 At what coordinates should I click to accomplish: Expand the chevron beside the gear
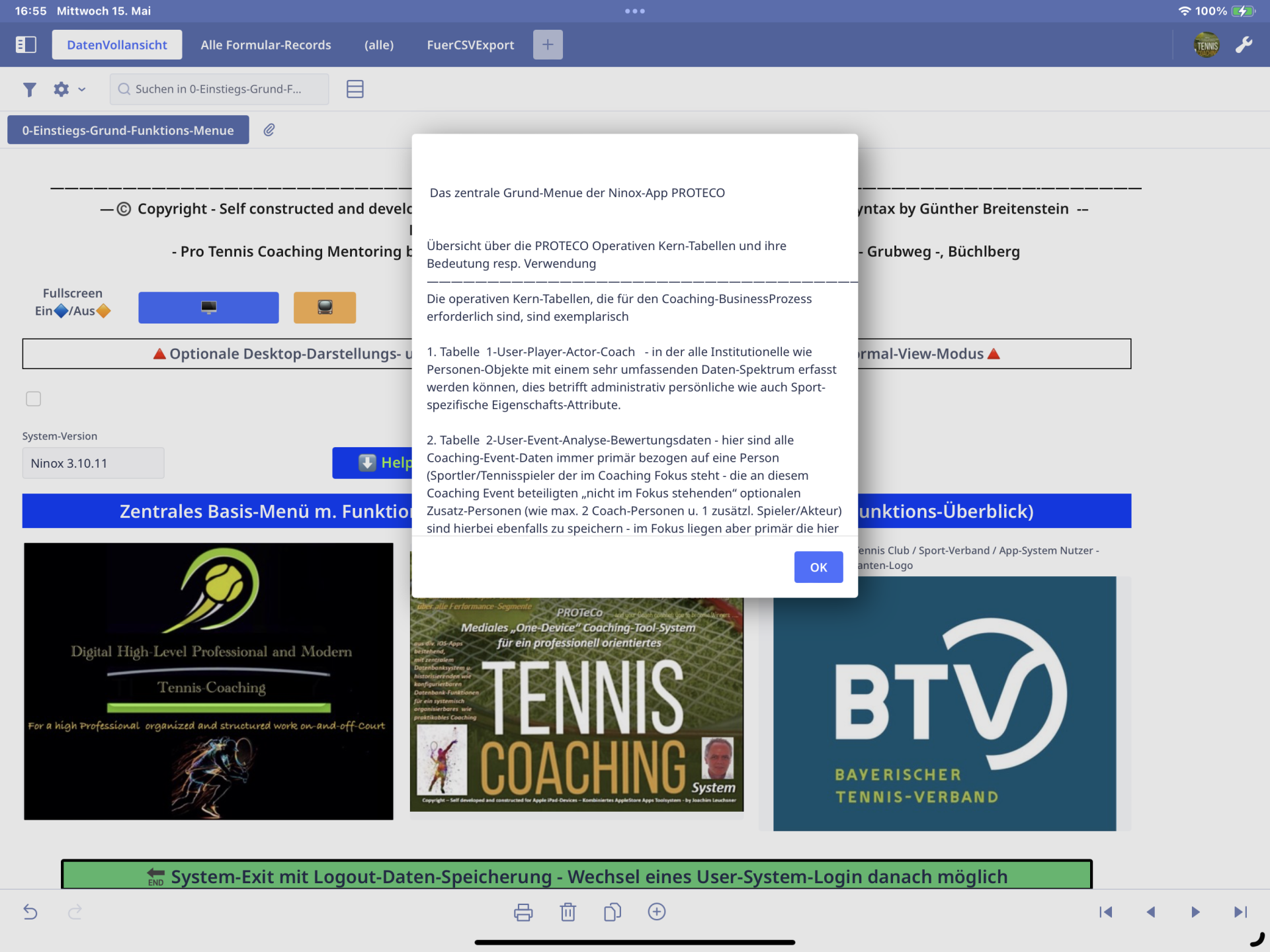coord(82,89)
